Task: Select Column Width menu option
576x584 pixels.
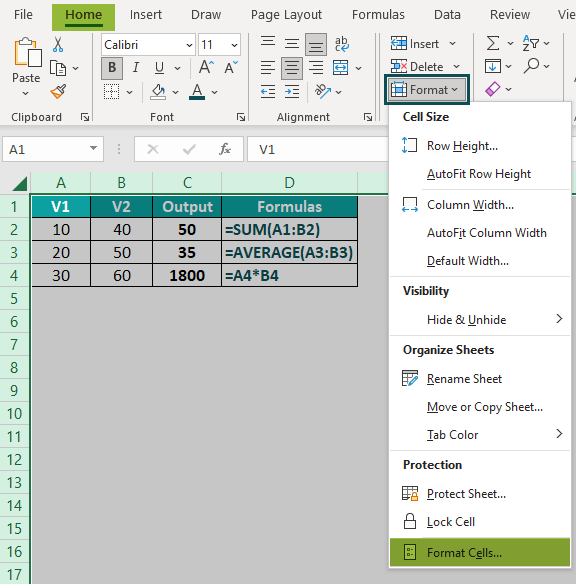Action: (x=480, y=204)
